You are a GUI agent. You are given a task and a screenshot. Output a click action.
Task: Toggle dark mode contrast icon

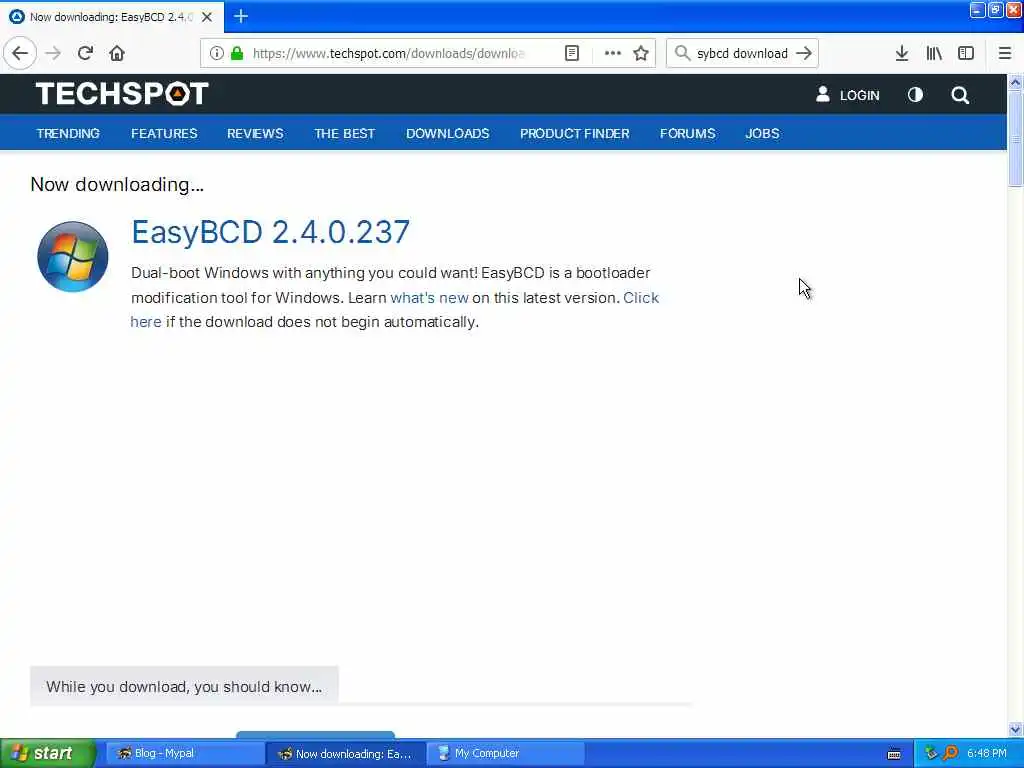point(915,95)
